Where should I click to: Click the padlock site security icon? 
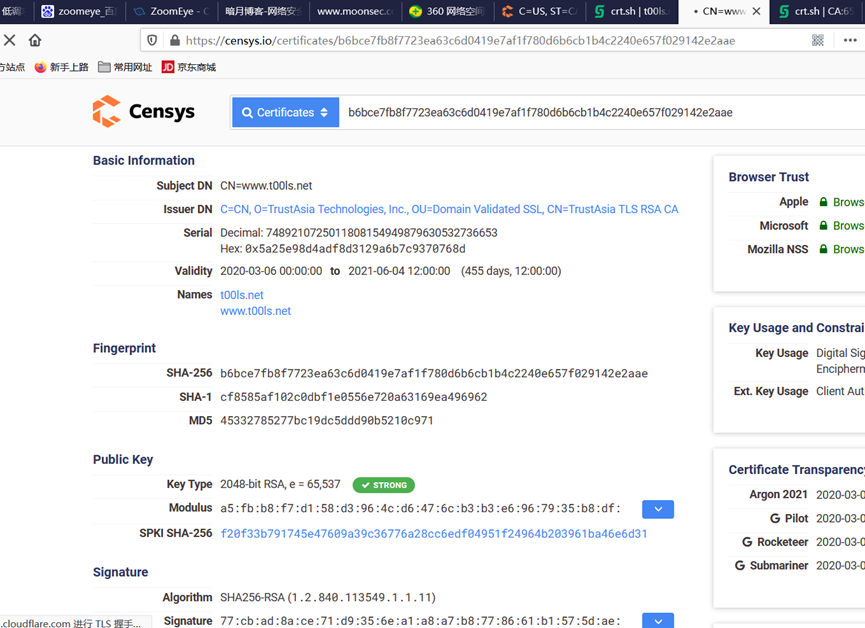tap(174, 41)
